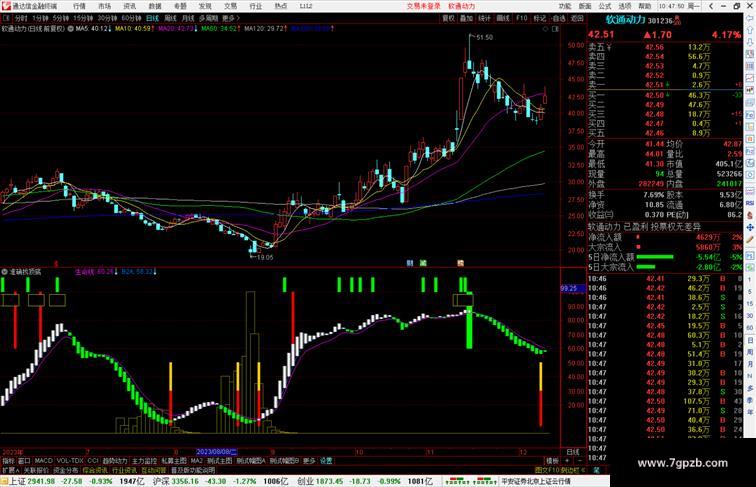Click the left arrow icon in right sidebar

pyautogui.click(x=750, y=18)
